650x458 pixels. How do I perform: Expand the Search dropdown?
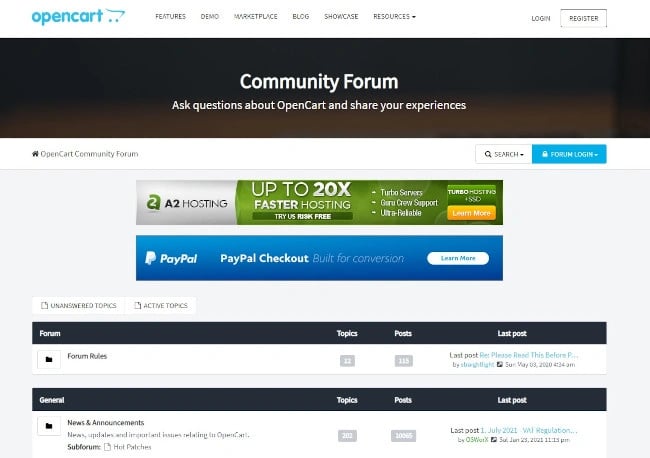click(502, 154)
